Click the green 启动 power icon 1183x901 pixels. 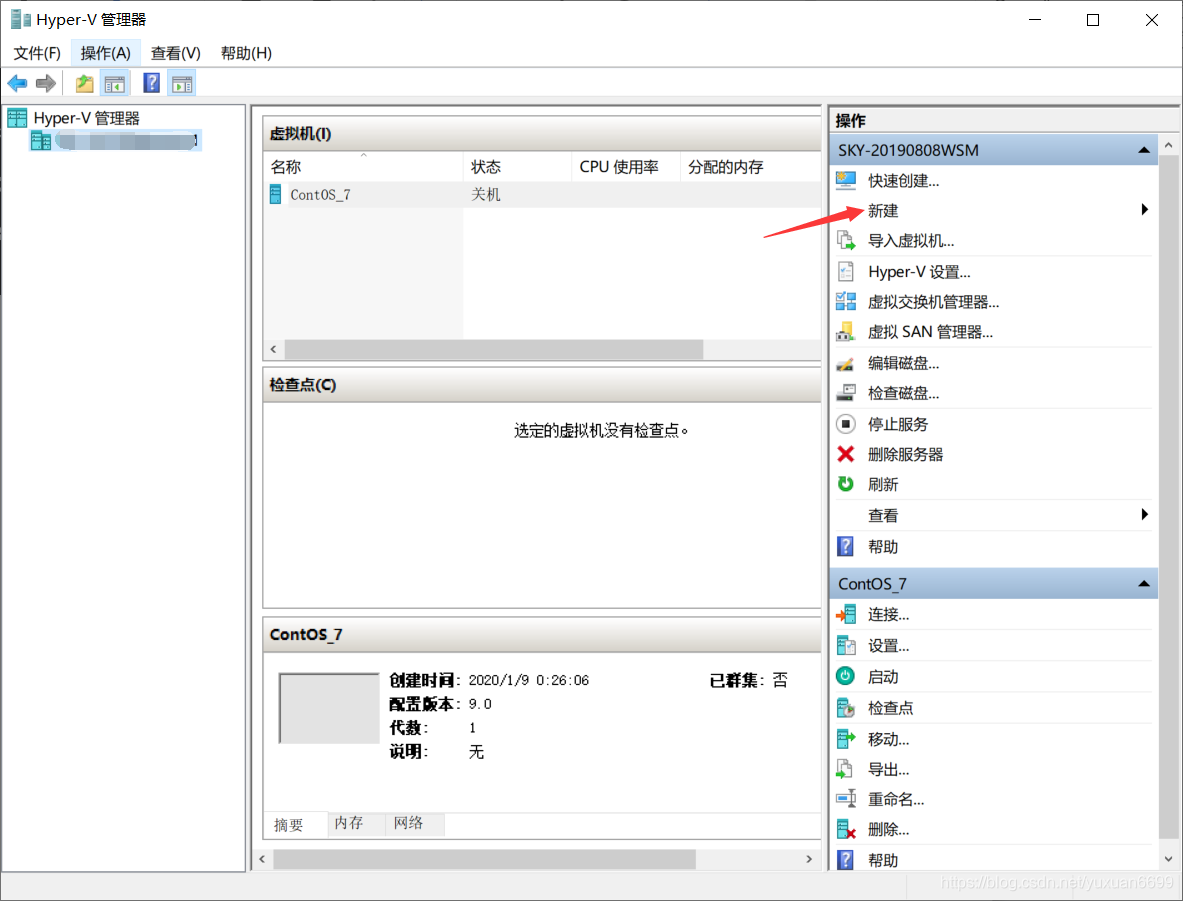pyautogui.click(x=846, y=676)
